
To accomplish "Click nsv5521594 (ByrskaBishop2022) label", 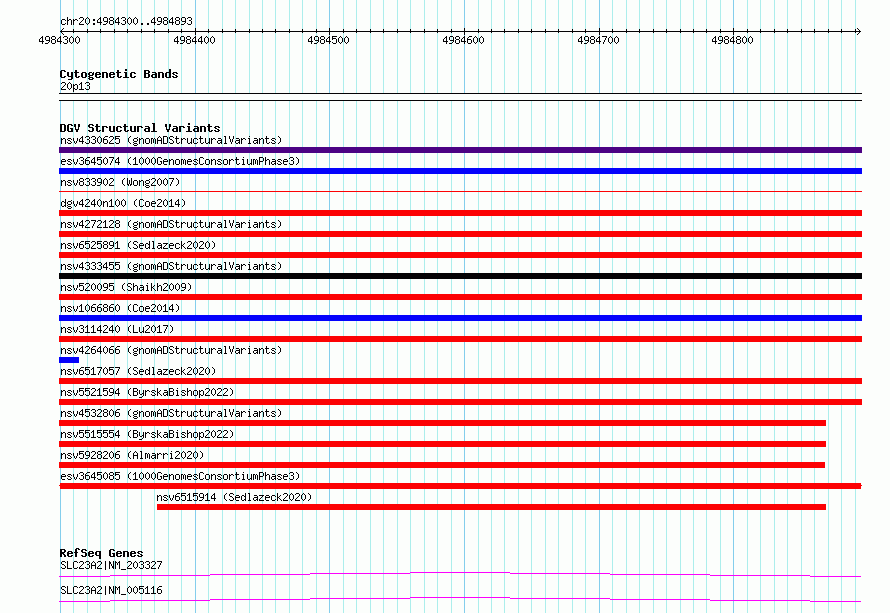I will tap(147, 392).
